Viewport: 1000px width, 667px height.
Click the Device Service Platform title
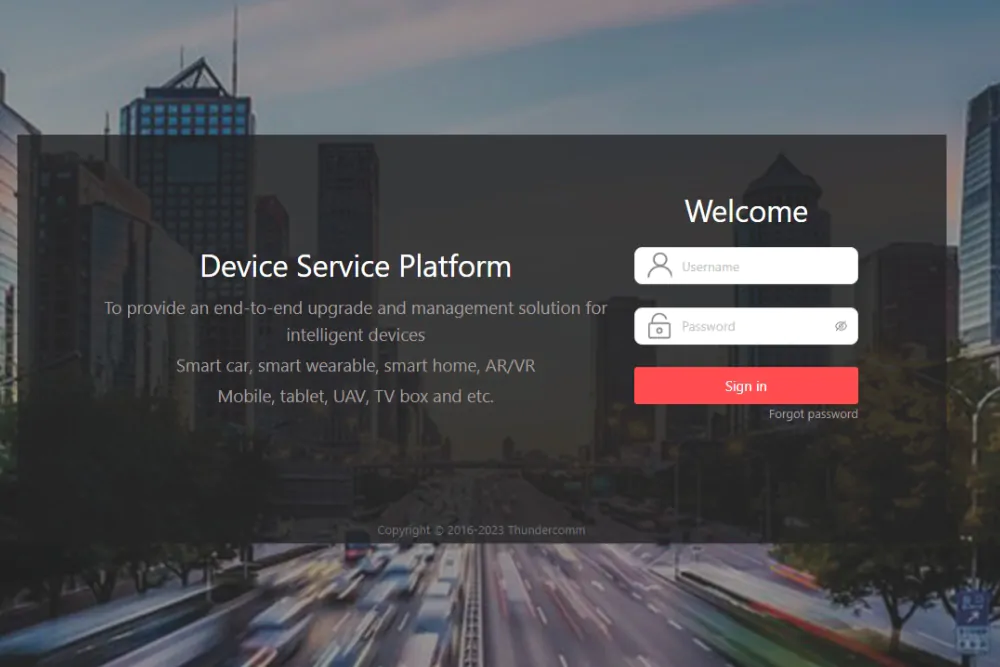tap(355, 266)
